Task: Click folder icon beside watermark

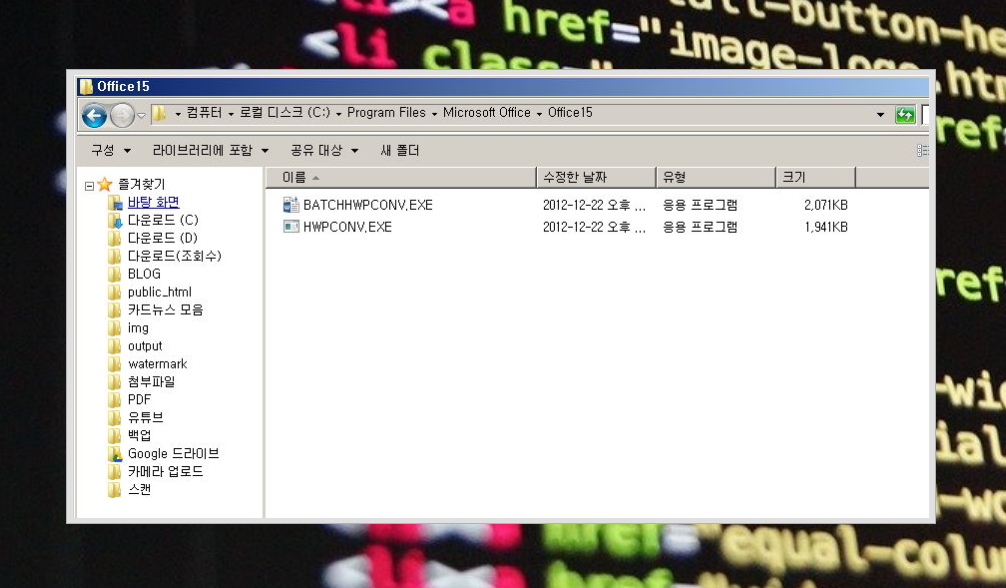Action: 115,364
